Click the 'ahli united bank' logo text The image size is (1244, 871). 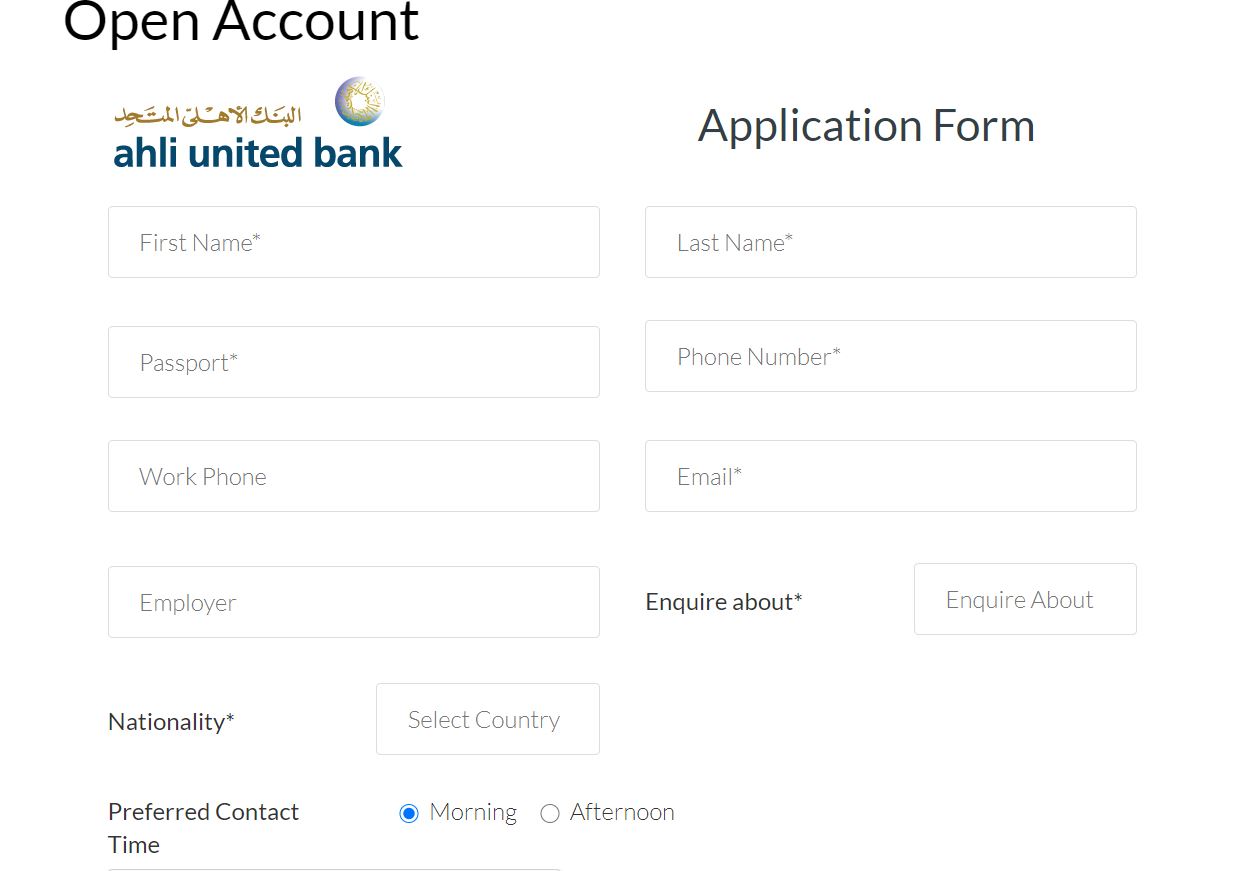[257, 153]
